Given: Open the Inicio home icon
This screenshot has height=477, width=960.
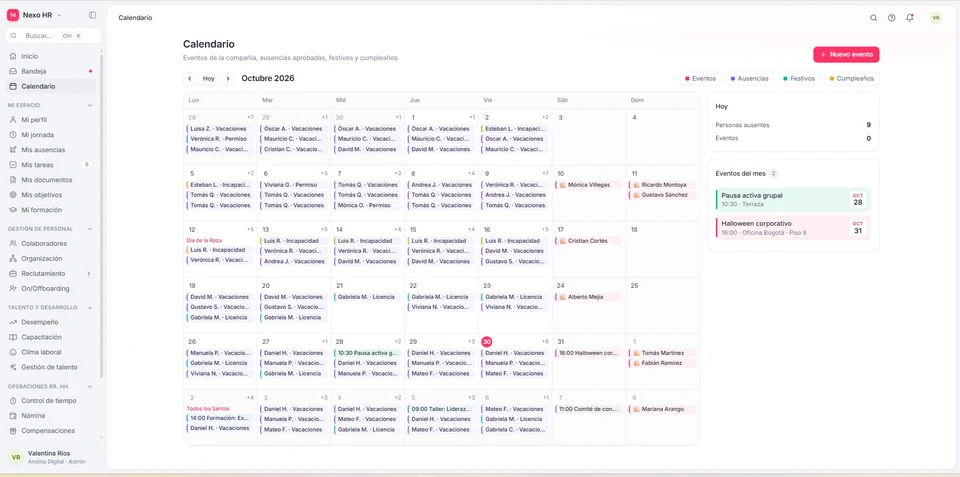Looking at the screenshot, I should point(13,56).
